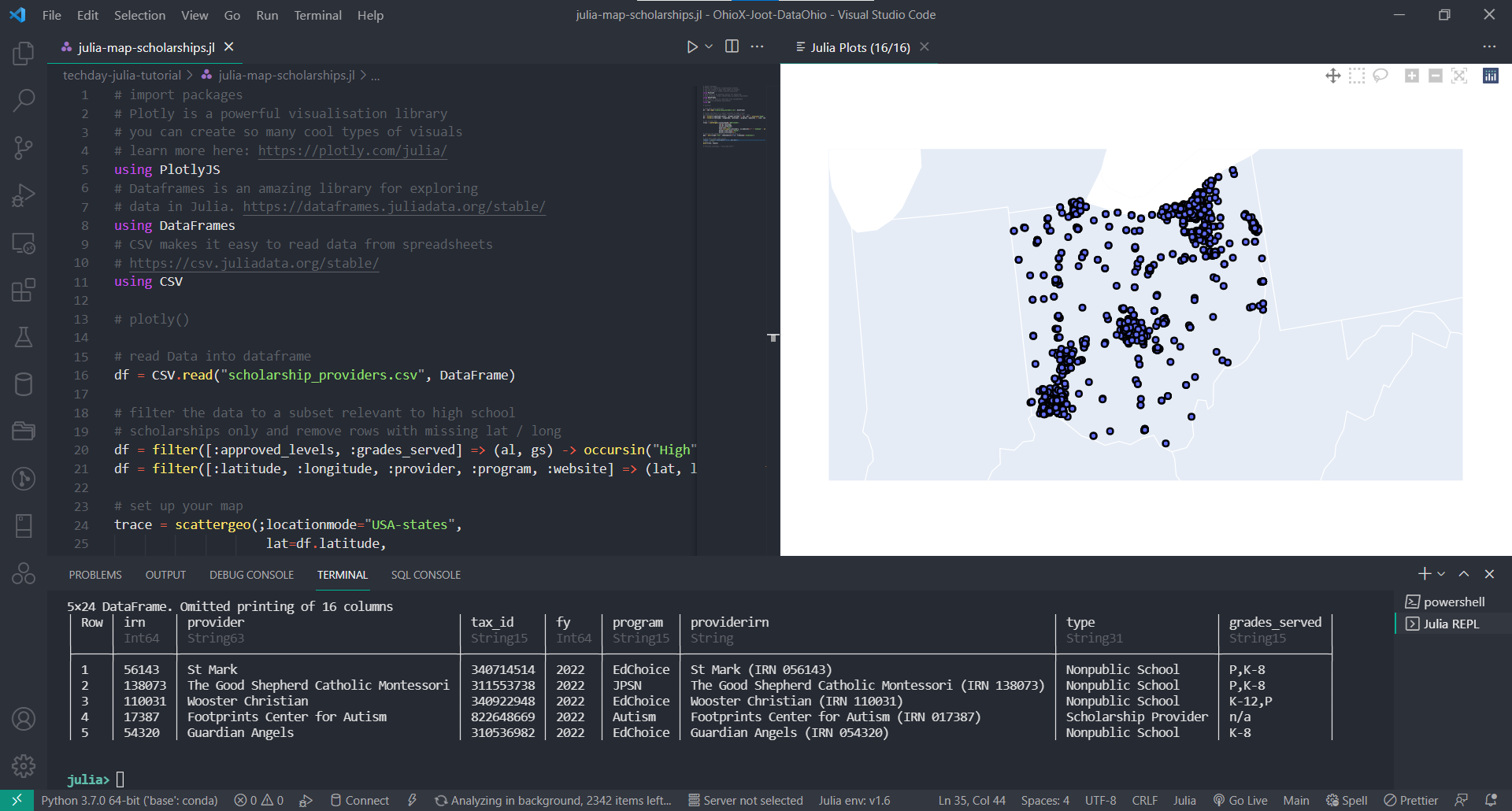The image size is (1512, 811).
Task: Click the techday-julia-tutorial breadcrumb
Action: [x=122, y=76]
